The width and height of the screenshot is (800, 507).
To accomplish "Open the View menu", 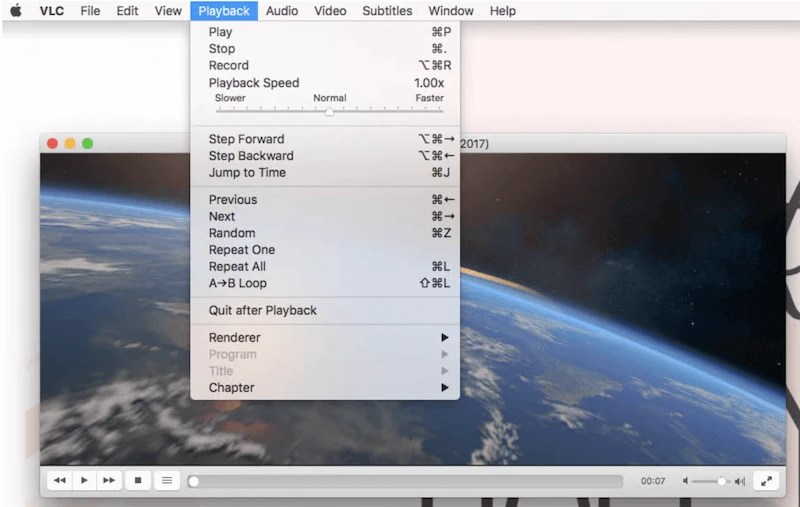I will pos(168,11).
